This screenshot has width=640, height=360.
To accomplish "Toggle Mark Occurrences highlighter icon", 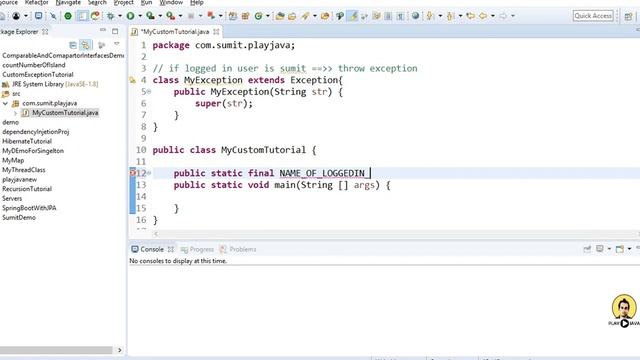I will click(353, 16).
